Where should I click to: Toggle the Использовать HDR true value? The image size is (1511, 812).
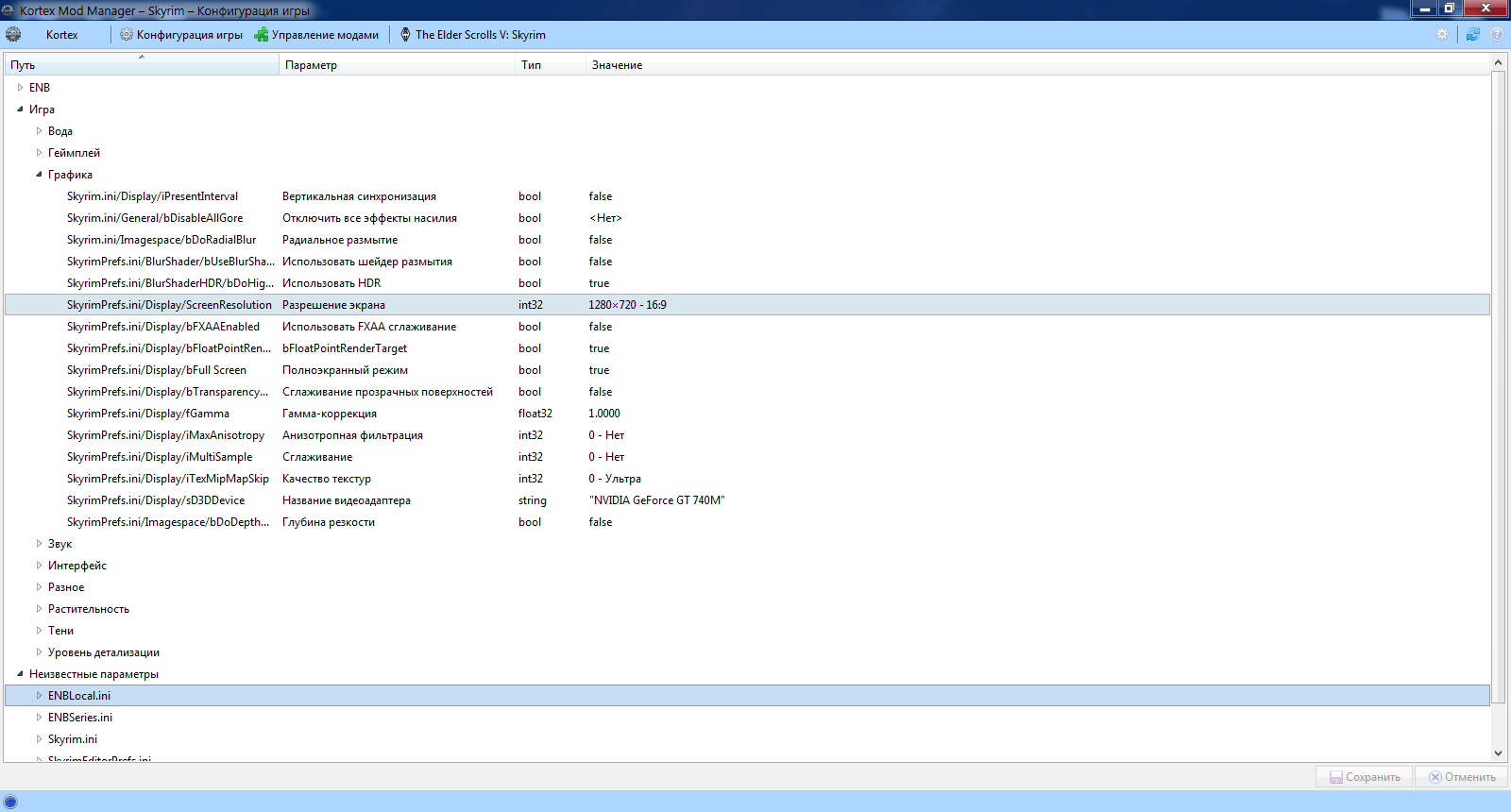pos(599,283)
